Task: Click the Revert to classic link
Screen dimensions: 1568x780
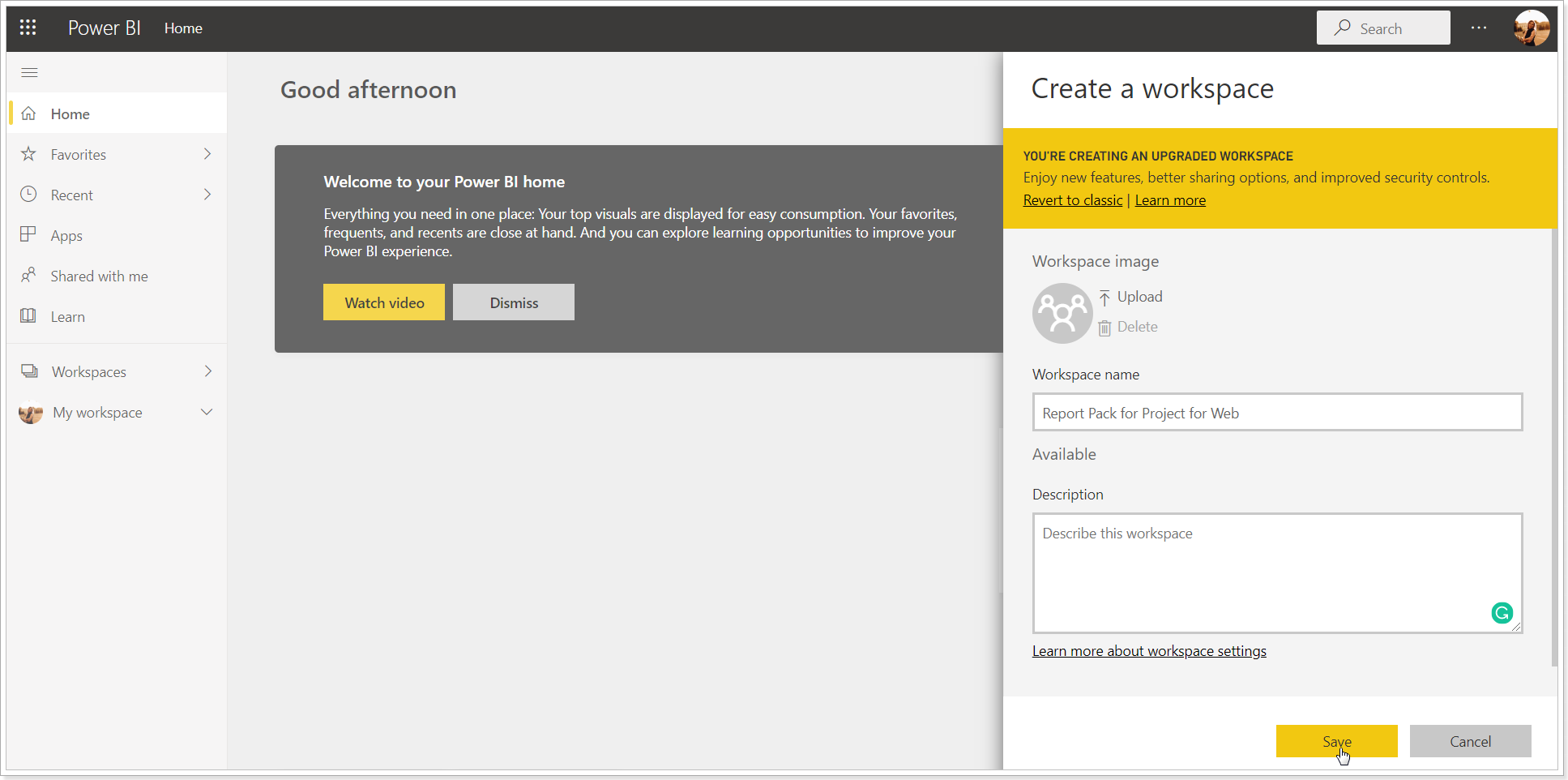Action: pos(1073,200)
